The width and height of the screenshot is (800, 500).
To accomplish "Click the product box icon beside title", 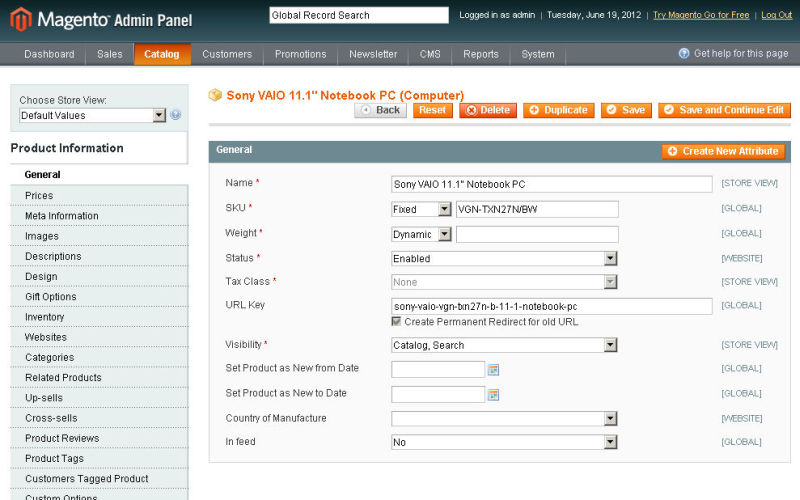I will point(215,95).
